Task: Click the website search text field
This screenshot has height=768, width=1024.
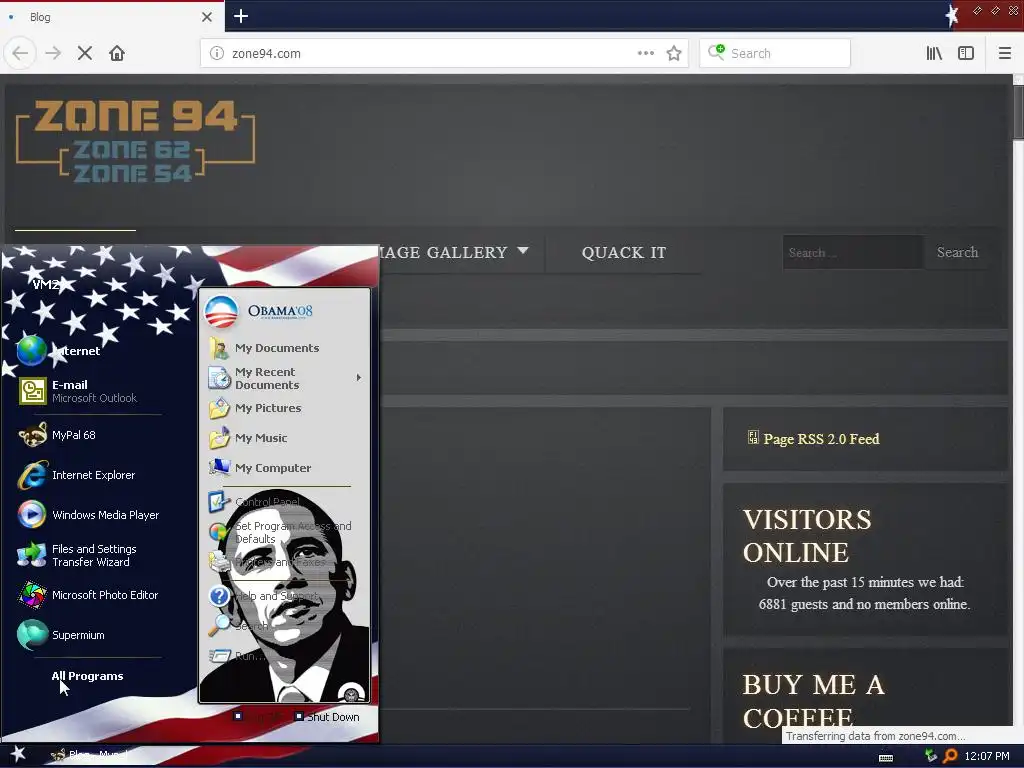Action: [x=853, y=252]
